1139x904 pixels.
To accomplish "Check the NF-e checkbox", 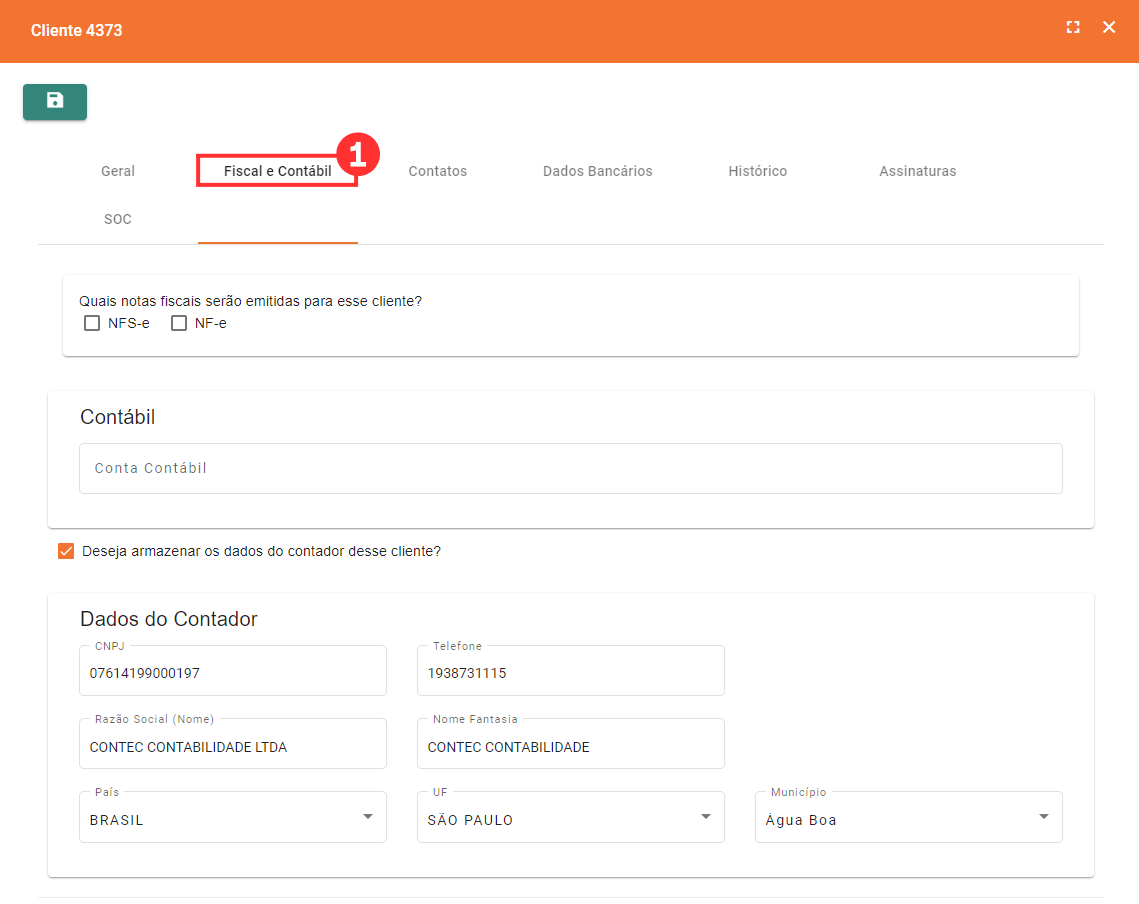I will coord(179,323).
